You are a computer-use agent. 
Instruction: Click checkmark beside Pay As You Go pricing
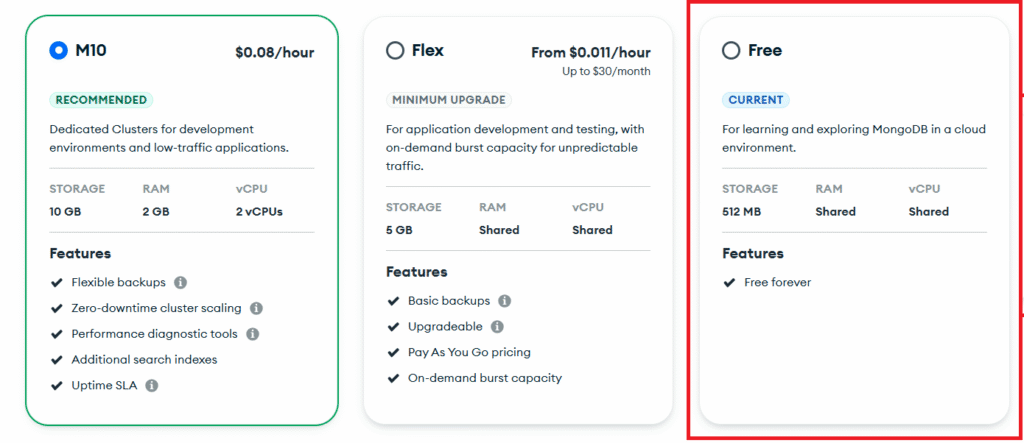394,353
